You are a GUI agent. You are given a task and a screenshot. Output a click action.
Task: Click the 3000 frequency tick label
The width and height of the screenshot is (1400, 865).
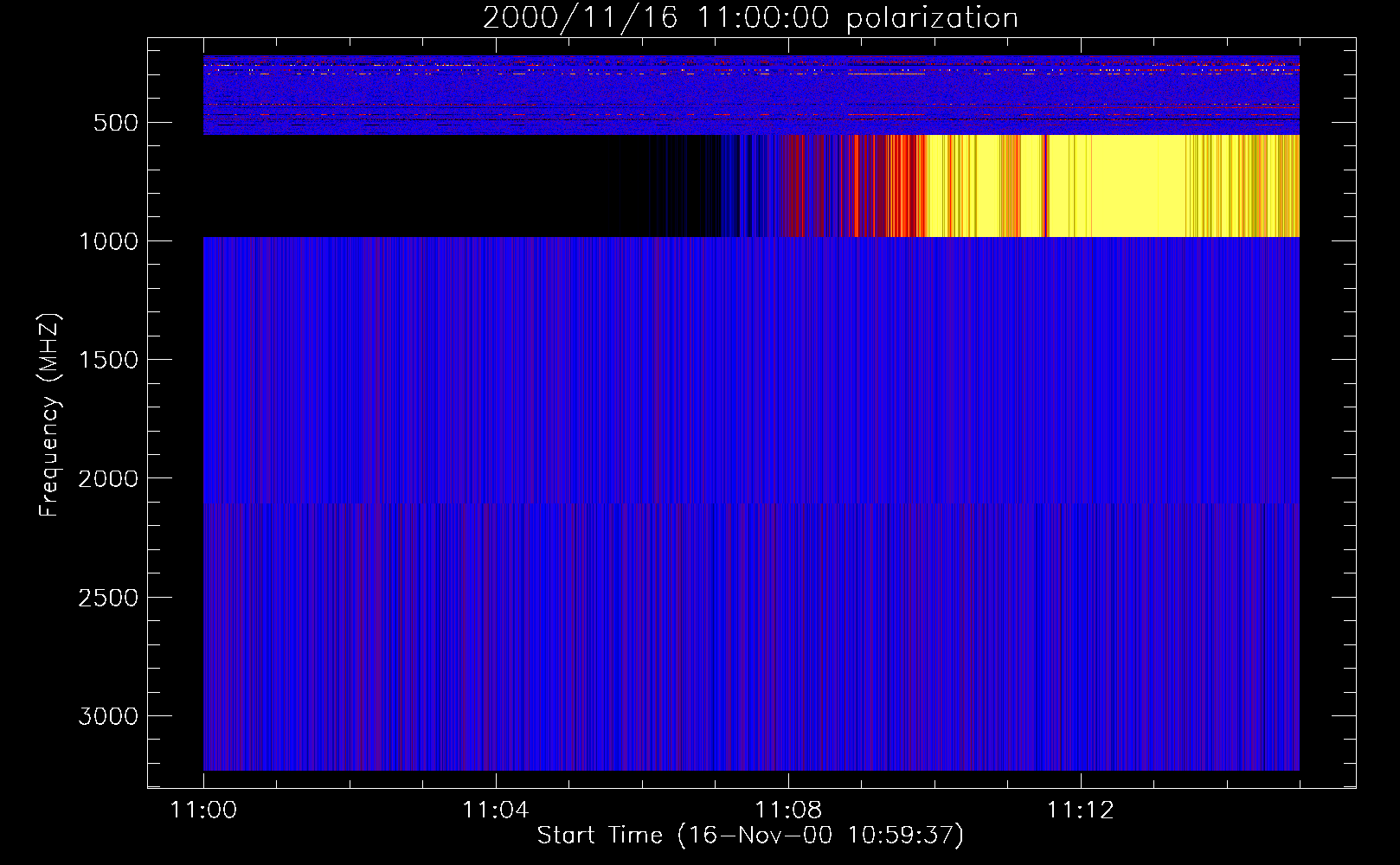pos(108,716)
